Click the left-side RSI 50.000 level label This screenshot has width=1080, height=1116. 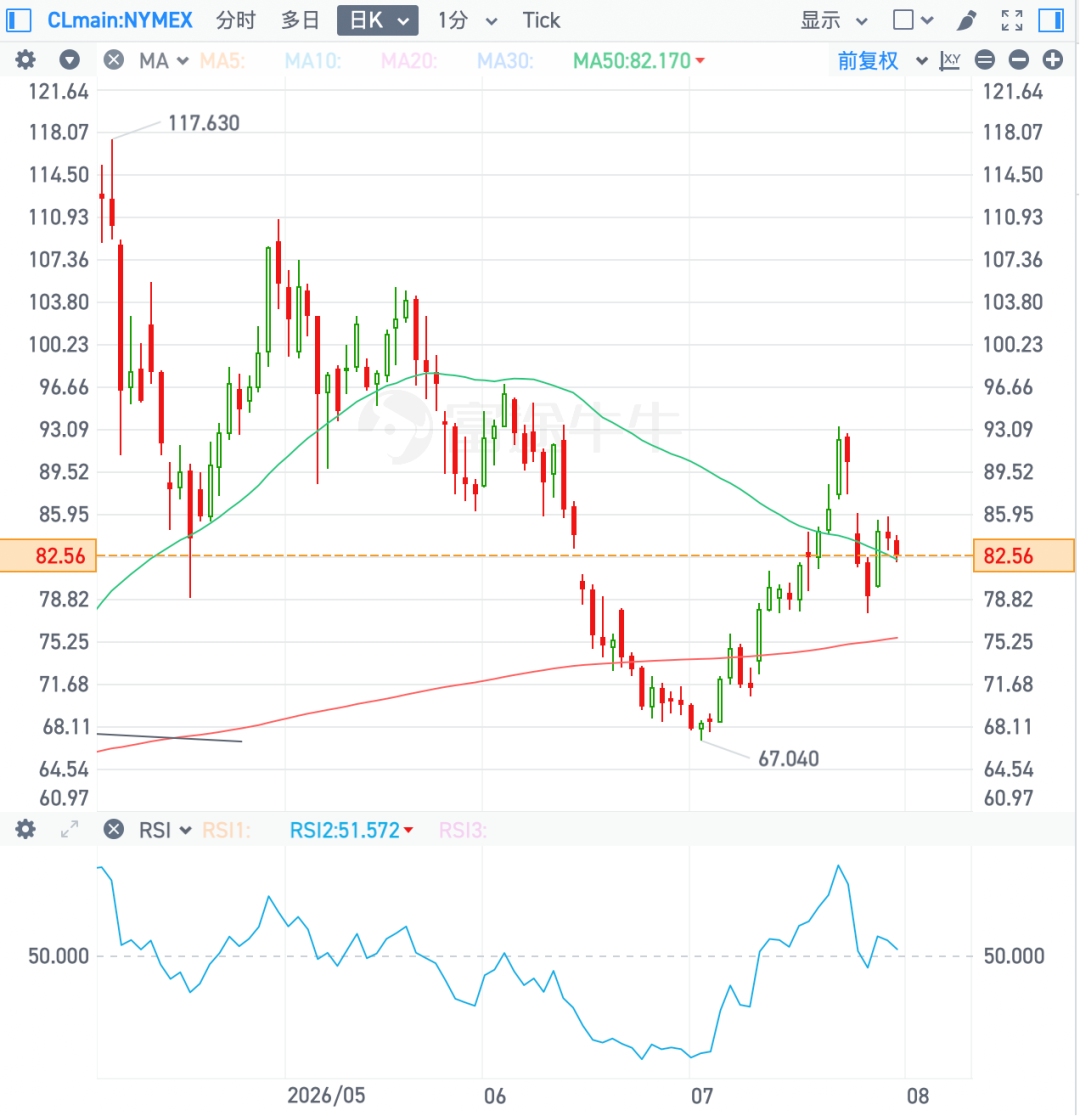(x=58, y=956)
